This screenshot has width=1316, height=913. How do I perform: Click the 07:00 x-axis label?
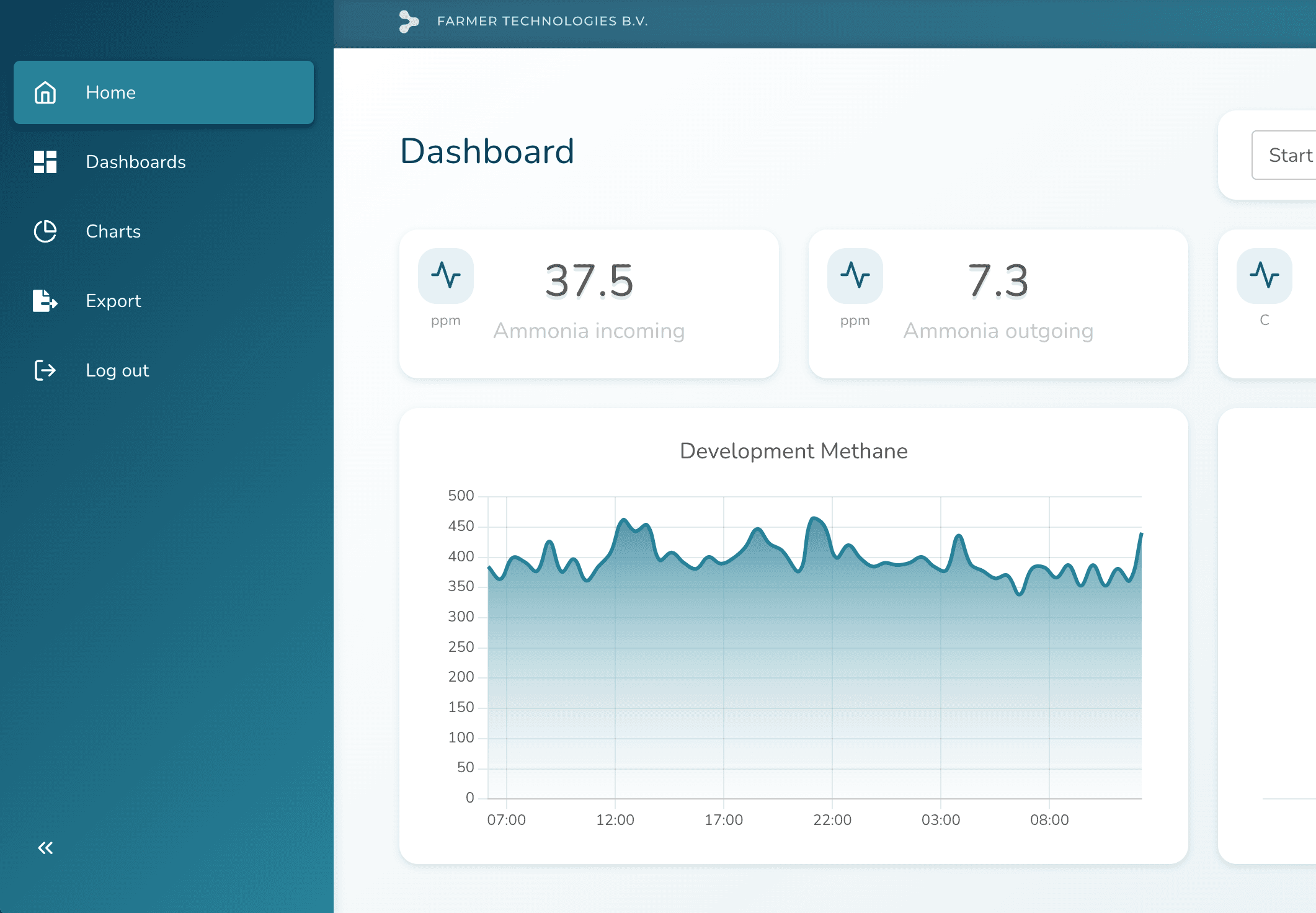pos(507,820)
